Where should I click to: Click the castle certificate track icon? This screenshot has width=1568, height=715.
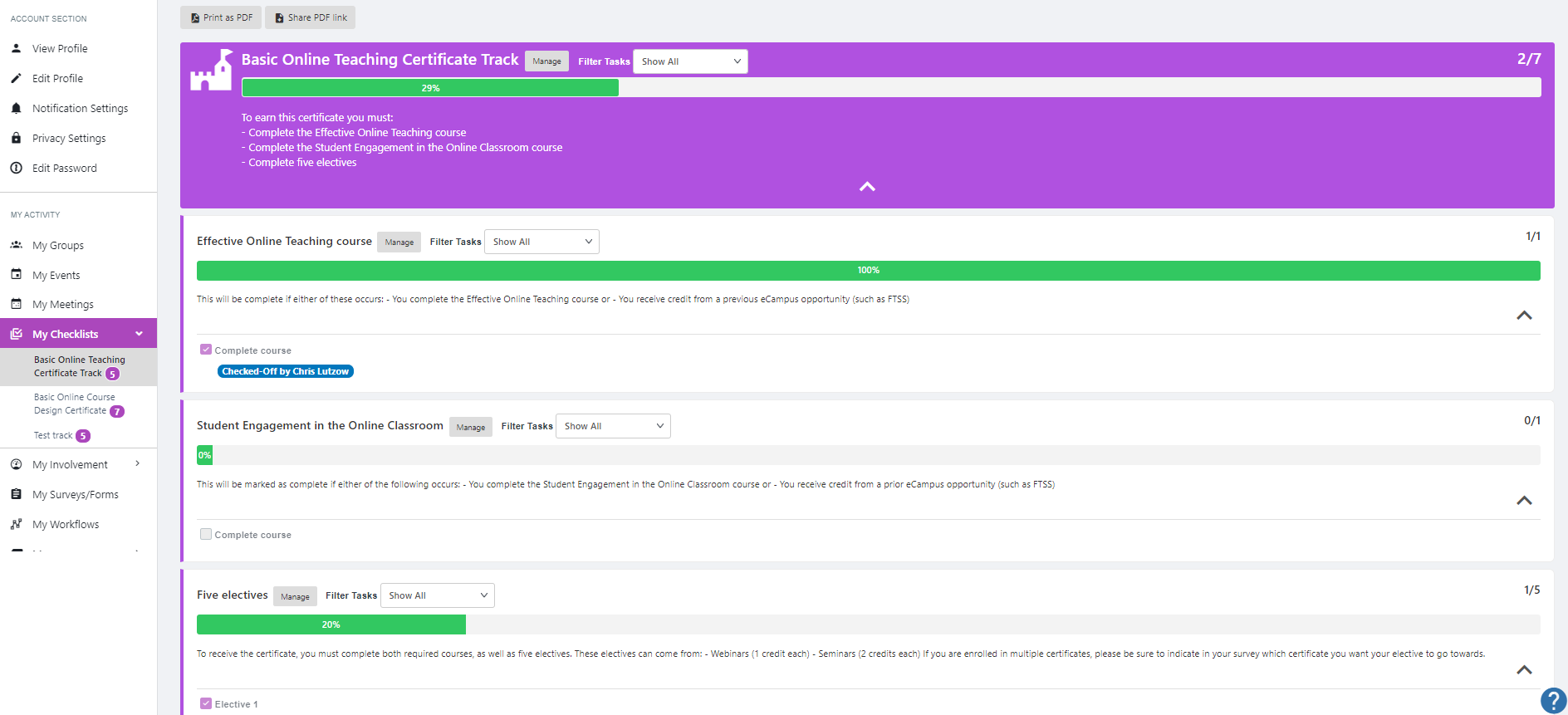tap(211, 70)
